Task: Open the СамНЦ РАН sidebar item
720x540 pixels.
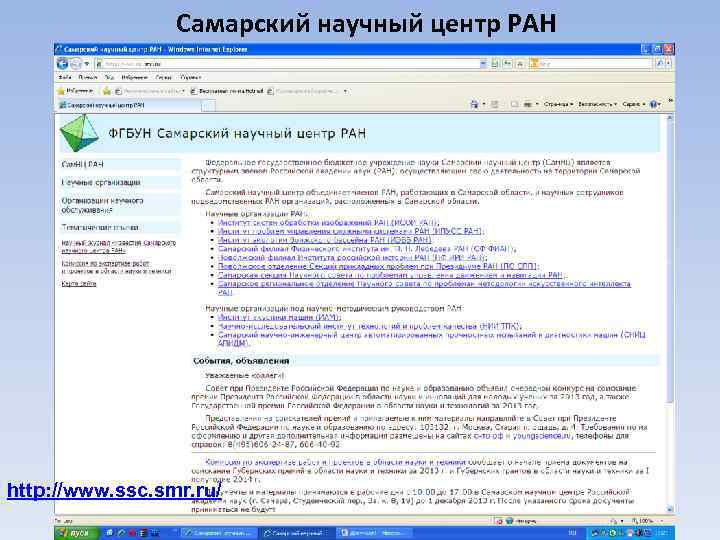Action: point(120,164)
